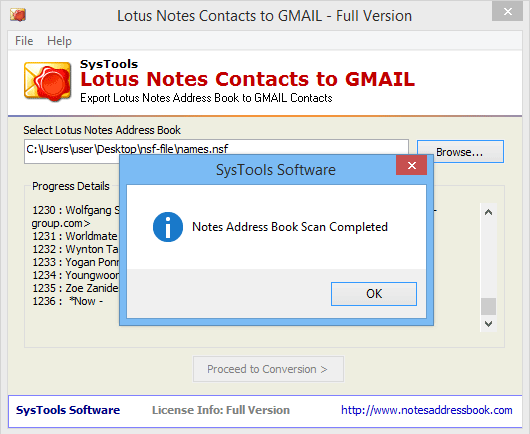530x434 pixels.
Task: Click the small app icon in the title bar
Action: point(18,15)
